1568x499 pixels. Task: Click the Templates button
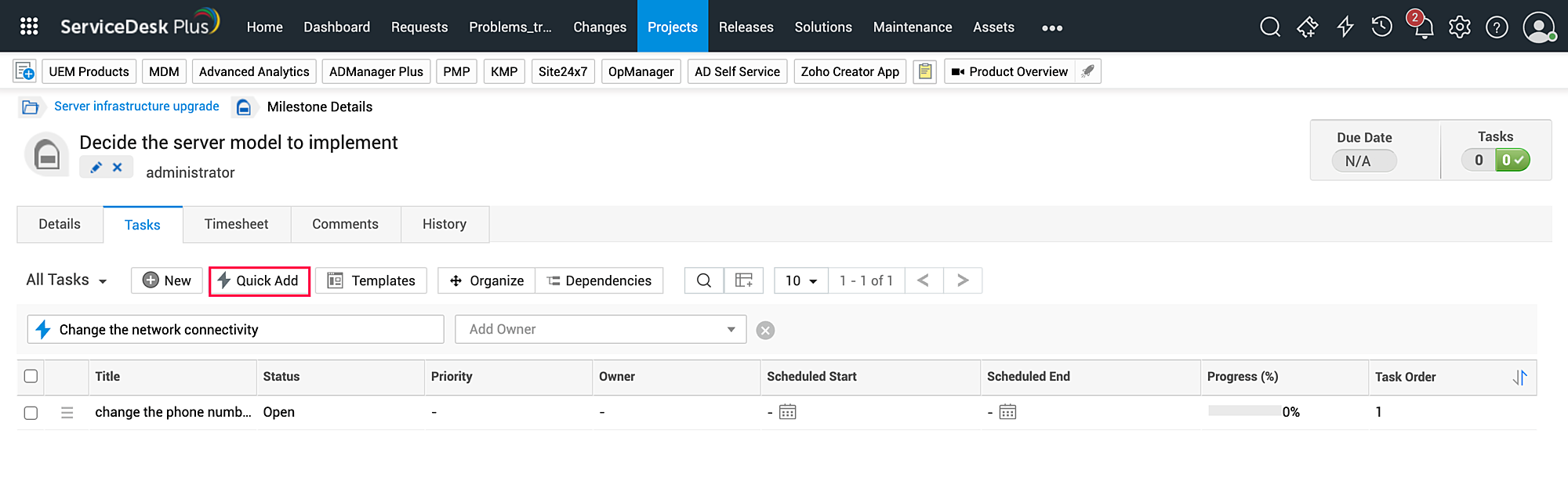[371, 280]
